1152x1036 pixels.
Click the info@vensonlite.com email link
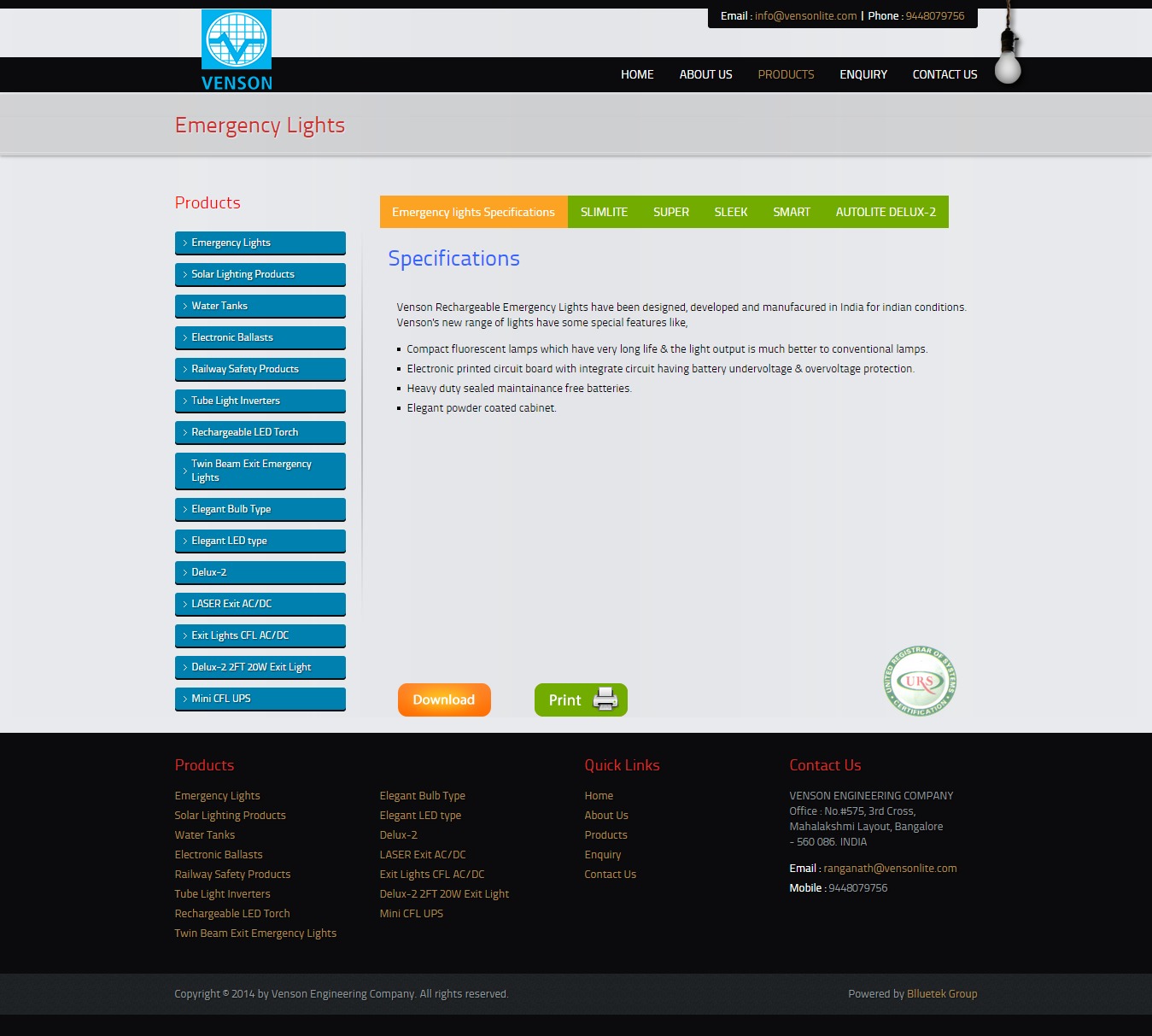click(805, 15)
